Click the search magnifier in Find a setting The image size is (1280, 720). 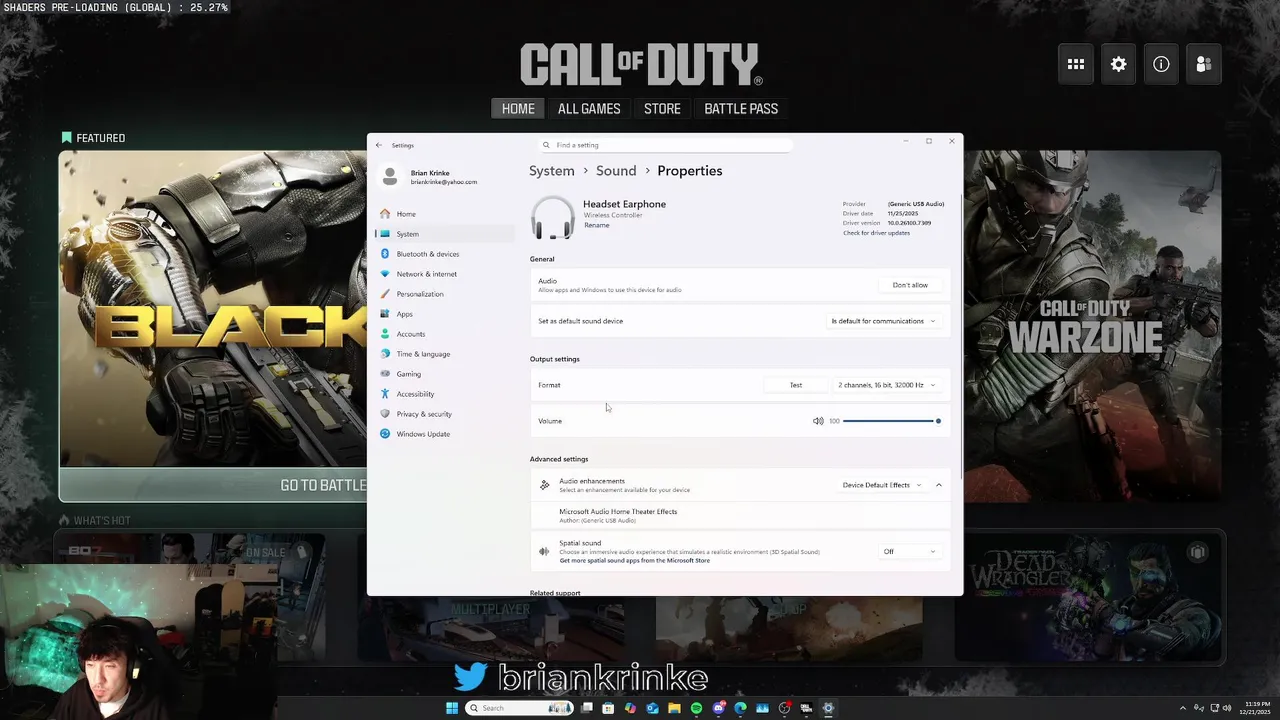[546, 145]
